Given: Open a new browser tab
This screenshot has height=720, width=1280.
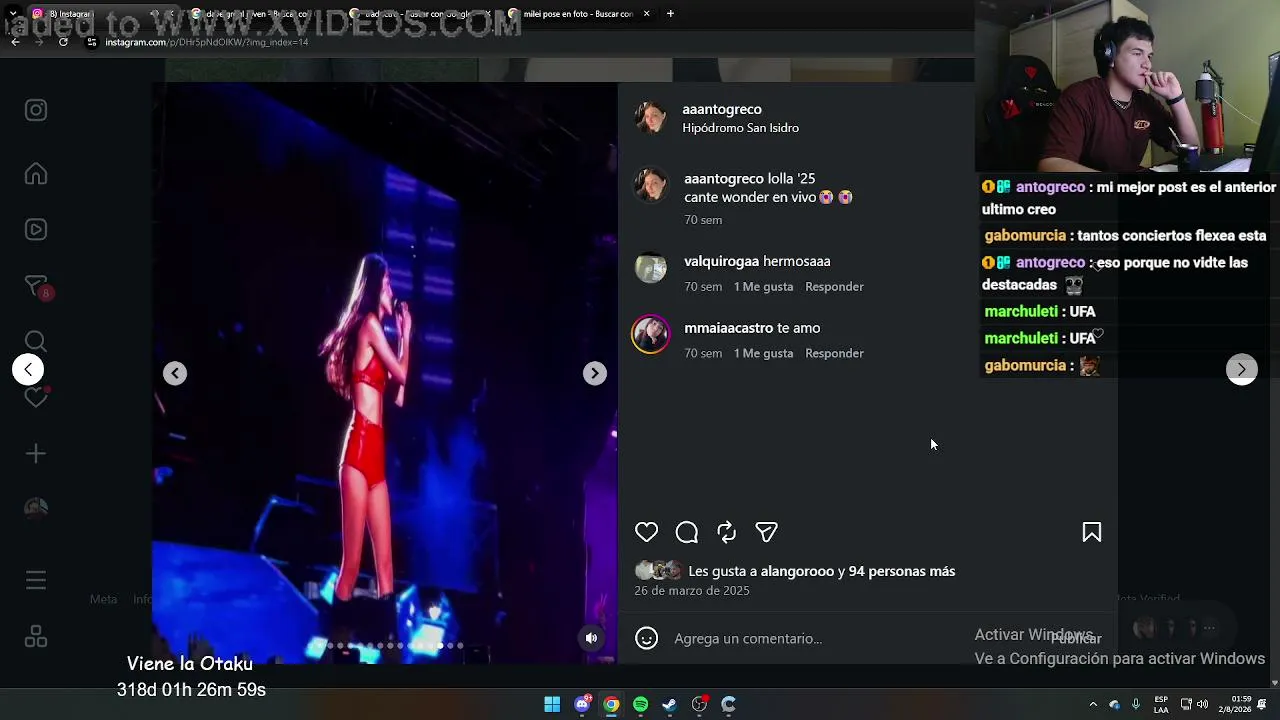Looking at the screenshot, I should (x=670, y=14).
